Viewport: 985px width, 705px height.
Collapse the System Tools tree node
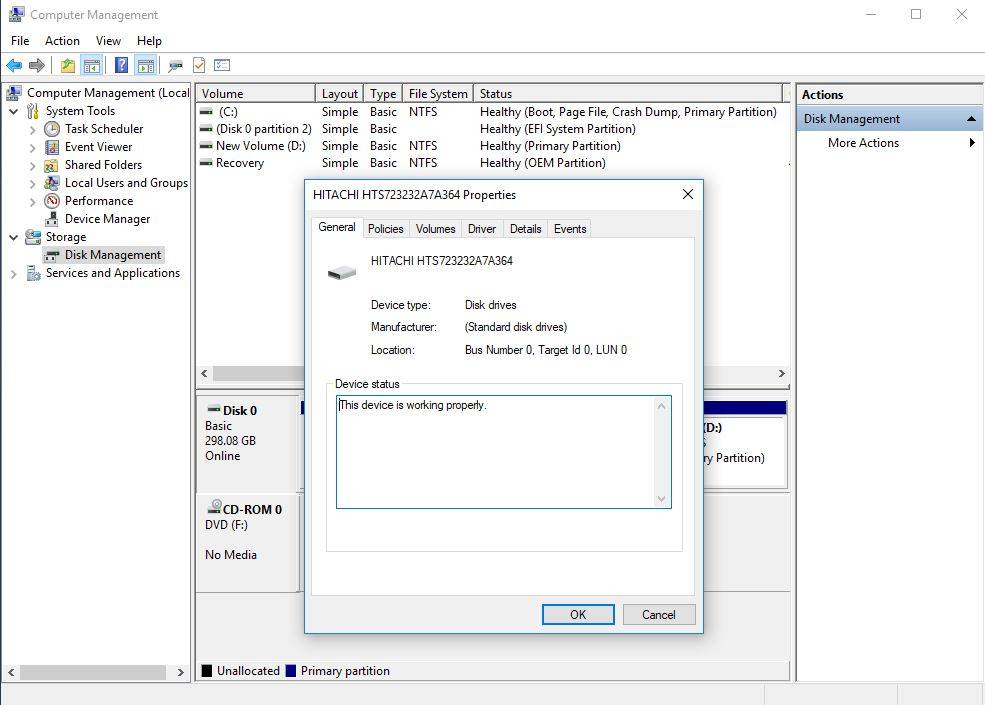point(14,111)
